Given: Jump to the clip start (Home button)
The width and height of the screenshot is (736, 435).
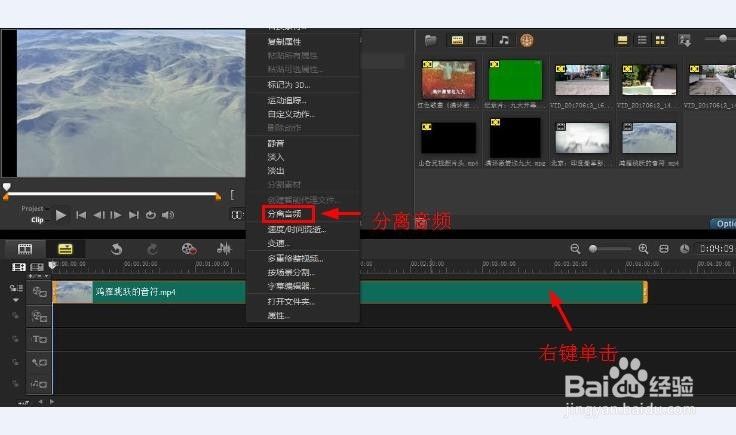Looking at the screenshot, I should tap(81, 215).
